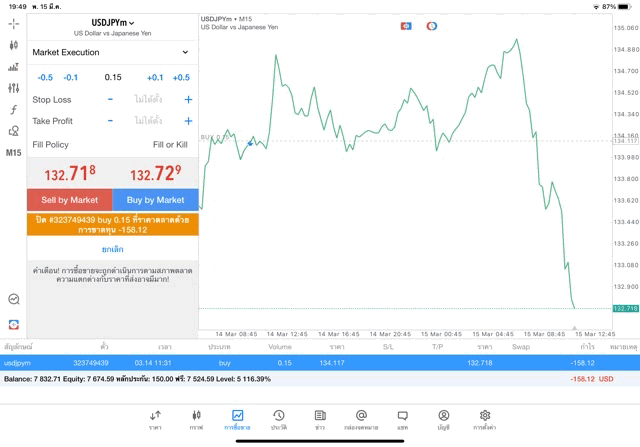Decrease volume by -0.1

(x=71, y=78)
